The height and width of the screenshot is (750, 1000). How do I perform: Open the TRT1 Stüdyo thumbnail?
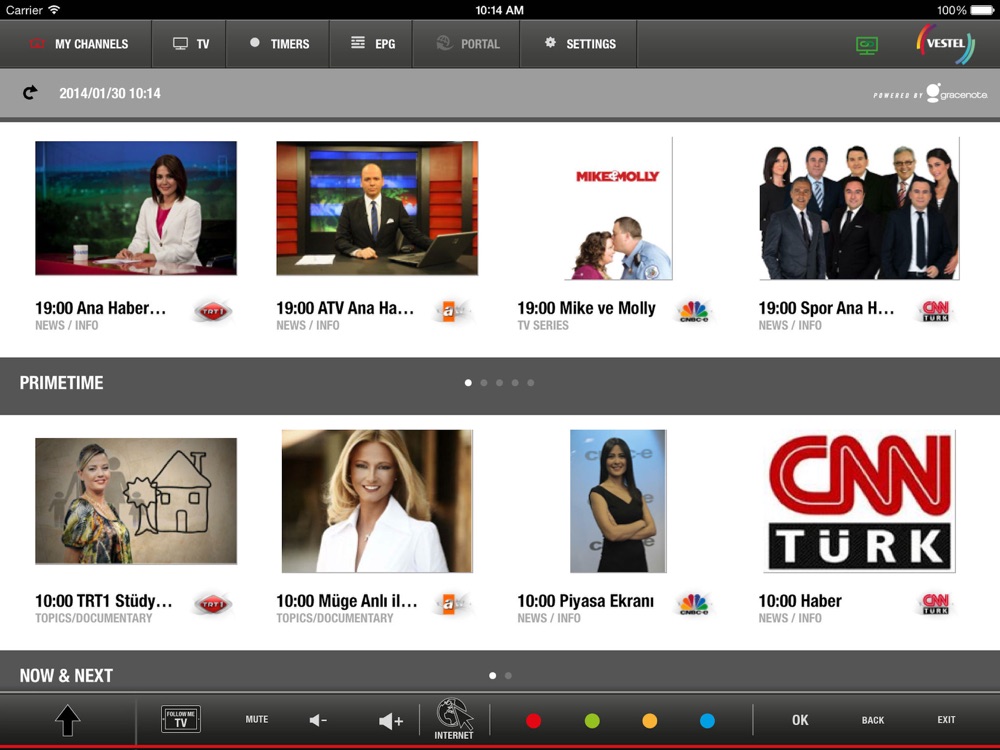coord(136,501)
